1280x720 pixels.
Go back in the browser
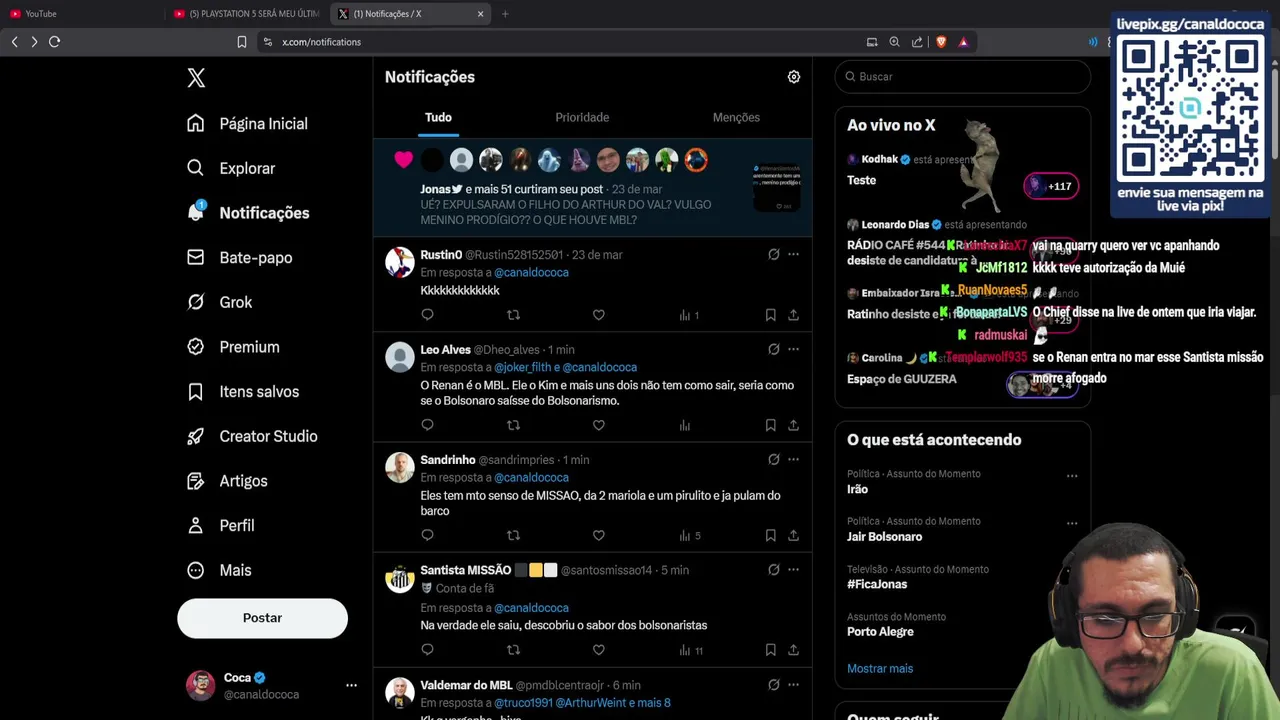click(14, 42)
